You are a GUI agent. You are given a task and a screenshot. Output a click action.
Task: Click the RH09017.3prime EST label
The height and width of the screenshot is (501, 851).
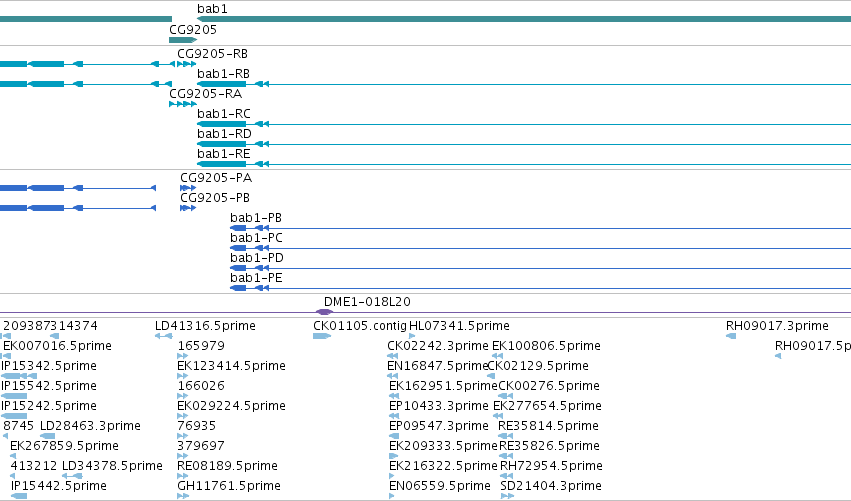click(x=777, y=326)
